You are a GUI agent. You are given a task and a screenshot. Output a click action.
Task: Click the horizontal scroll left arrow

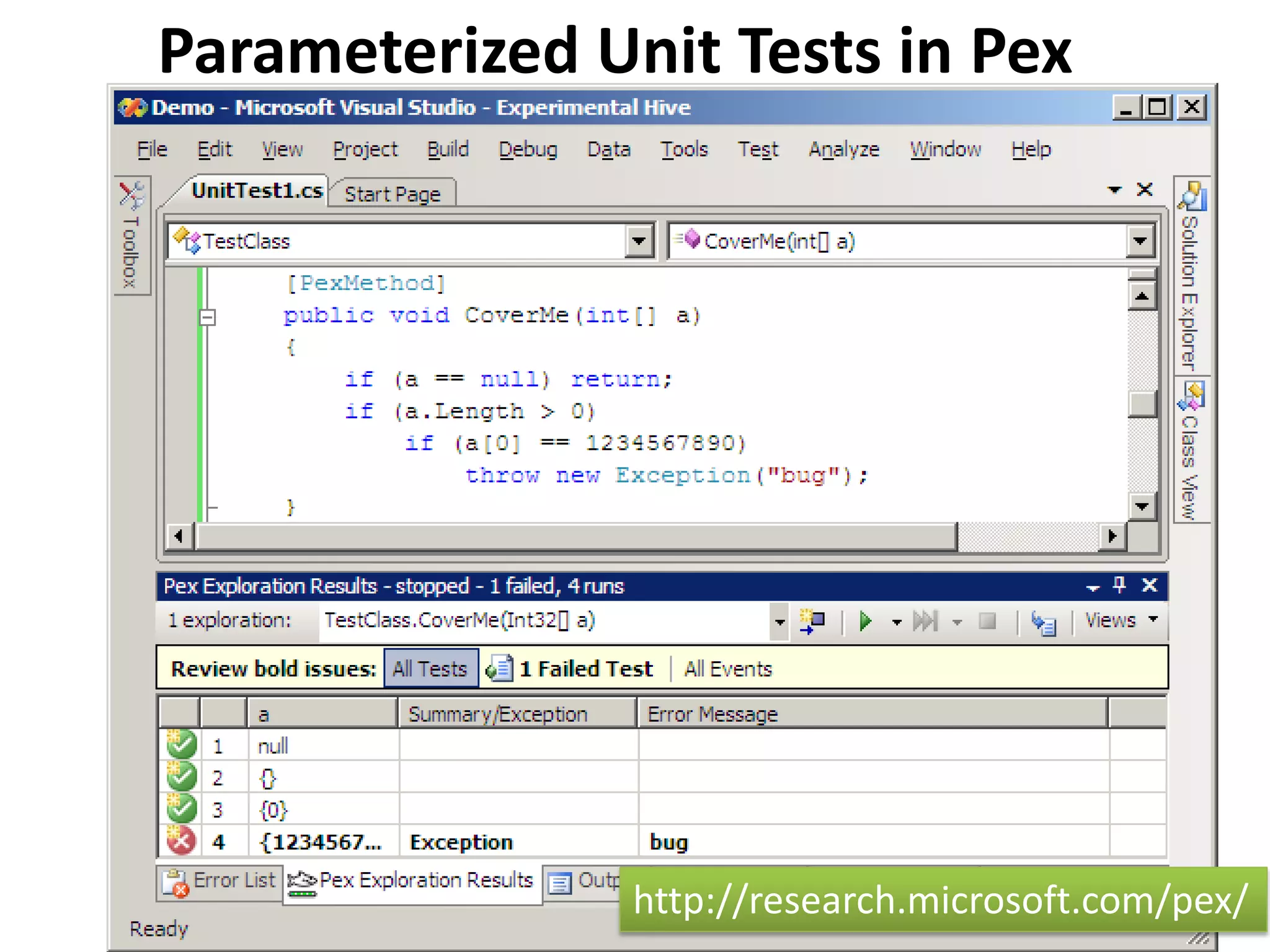point(179,535)
